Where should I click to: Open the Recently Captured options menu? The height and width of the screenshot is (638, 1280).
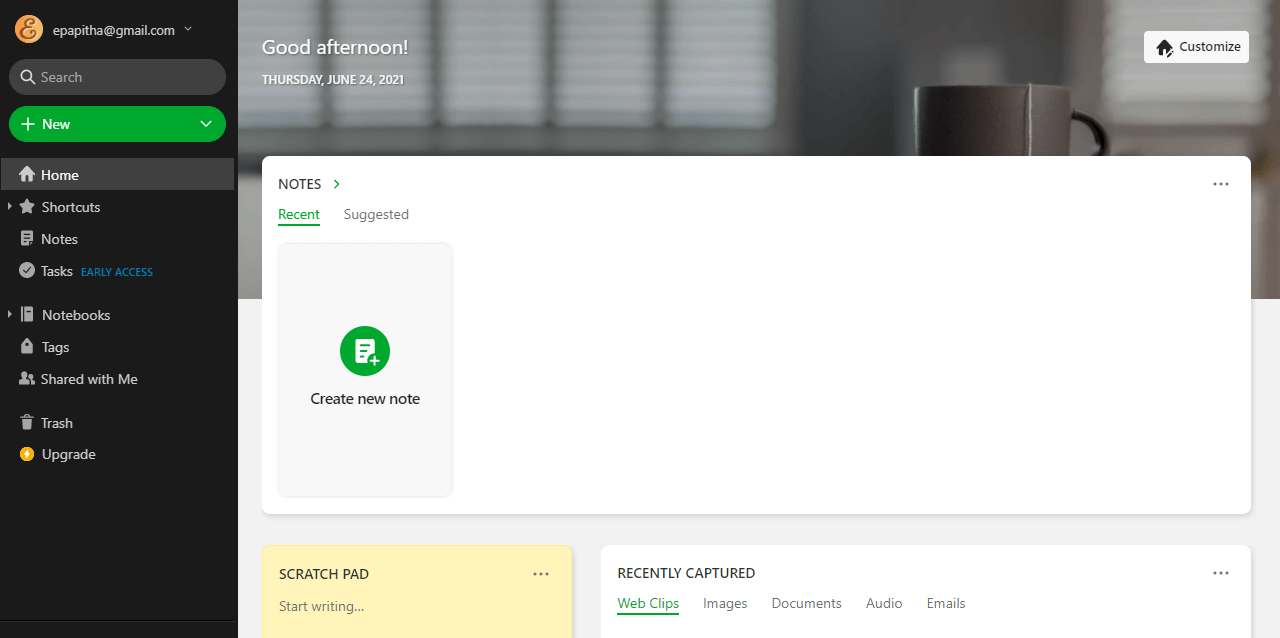(x=1220, y=572)
